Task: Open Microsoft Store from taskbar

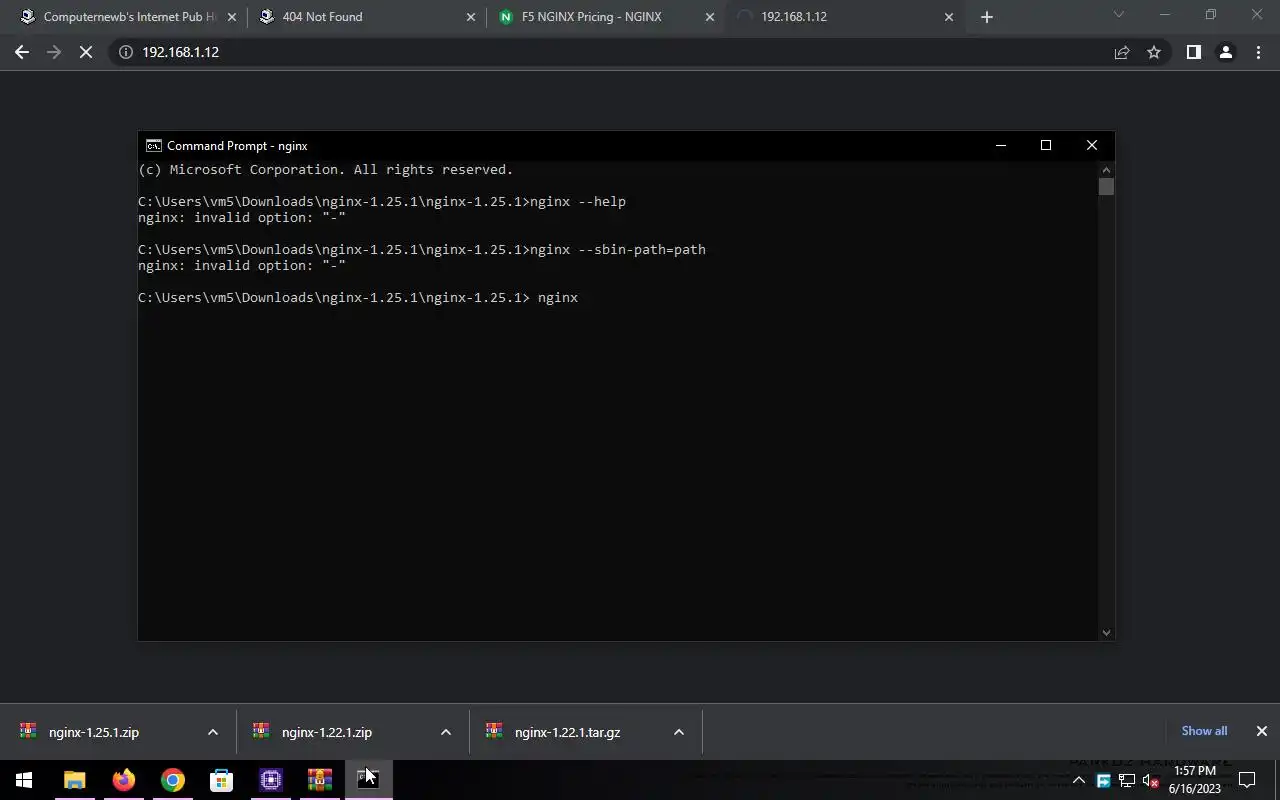Action: tap(222, 780)
